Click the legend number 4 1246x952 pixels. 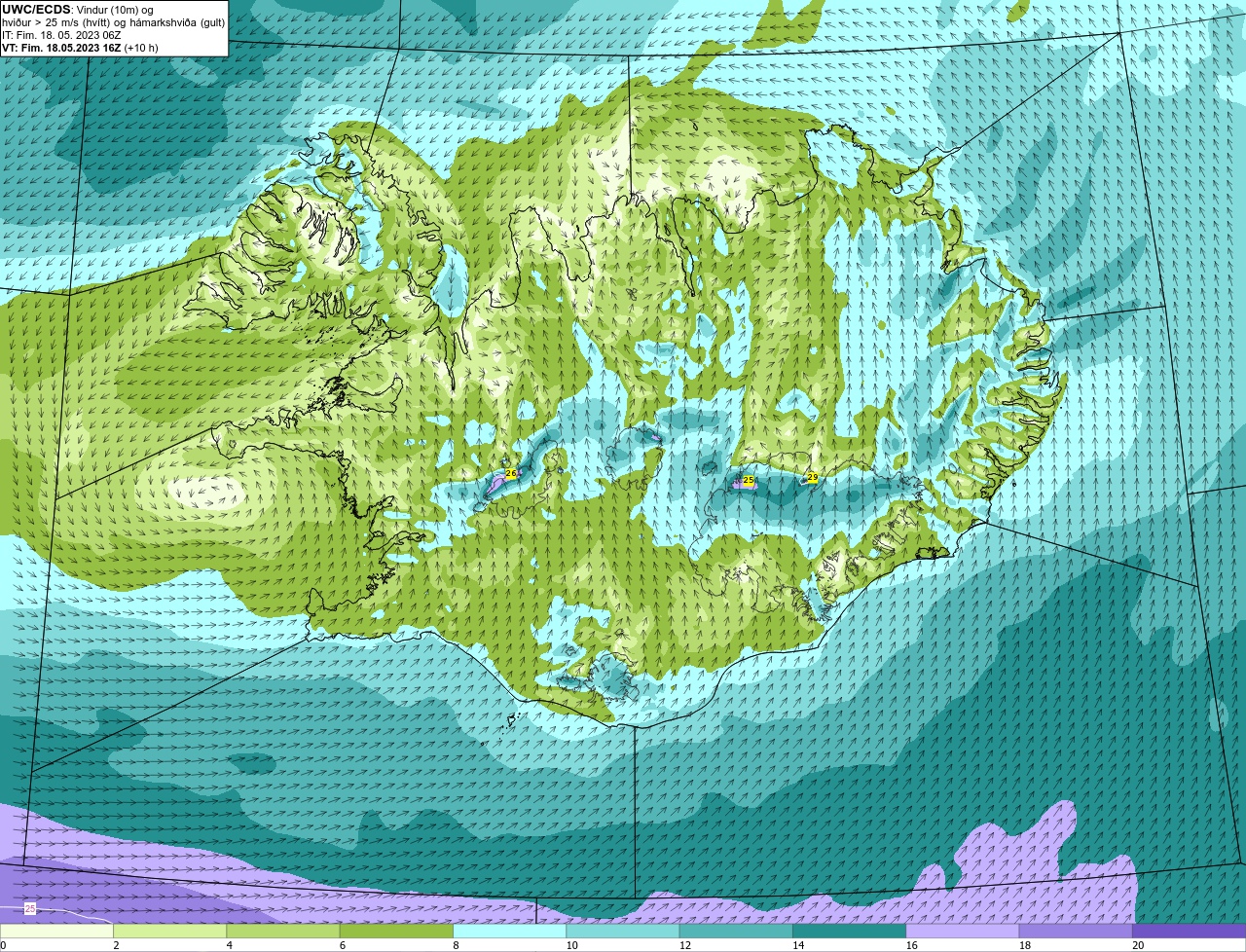pyautogui.click(x=230, y=945)
